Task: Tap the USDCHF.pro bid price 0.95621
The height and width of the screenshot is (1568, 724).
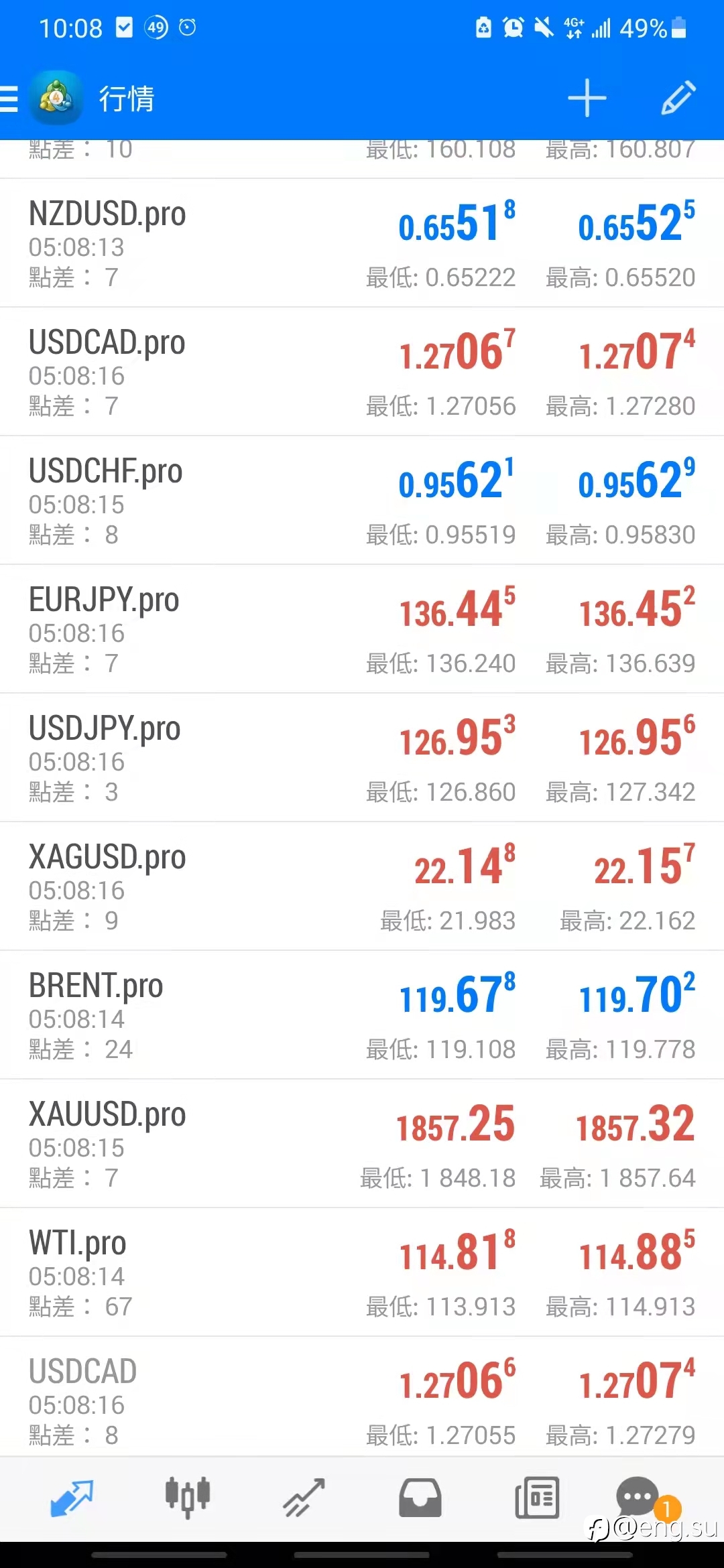Action: 457,479
